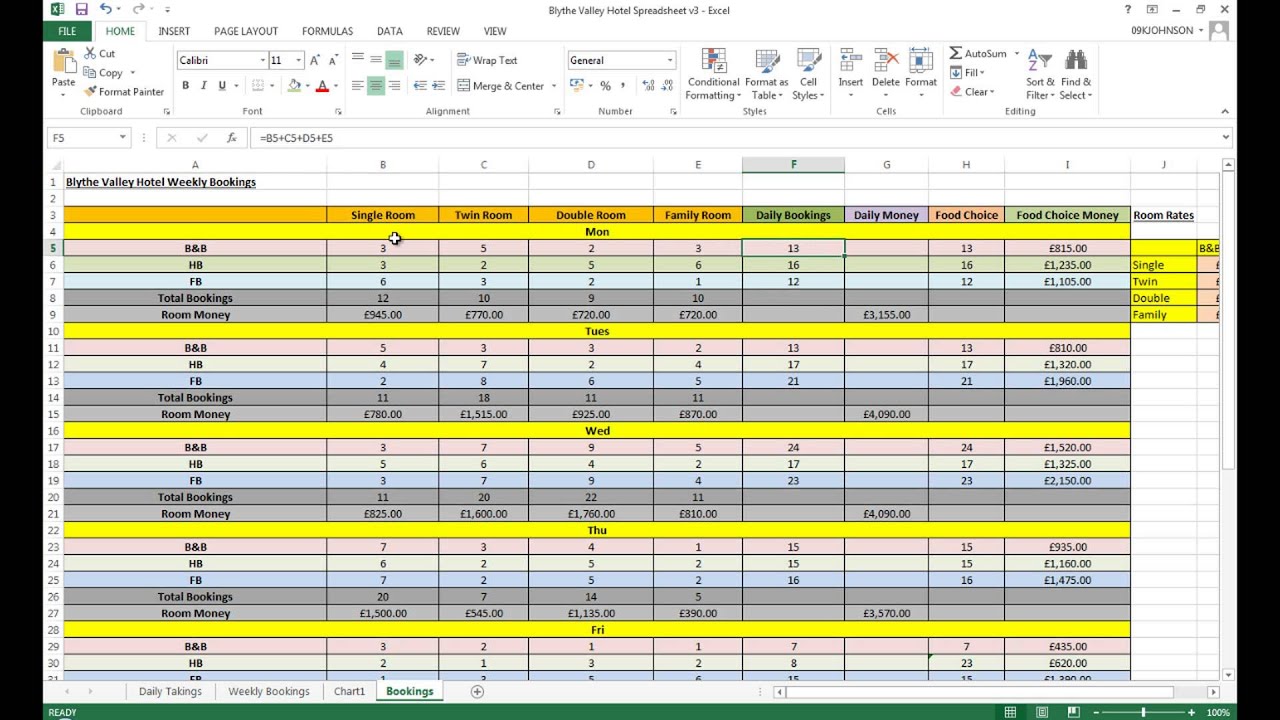Switch to the PAGE LAYOUT tab
Image resolution: width=1280 pixels, height=720 pixels.
tap(246, 31)
